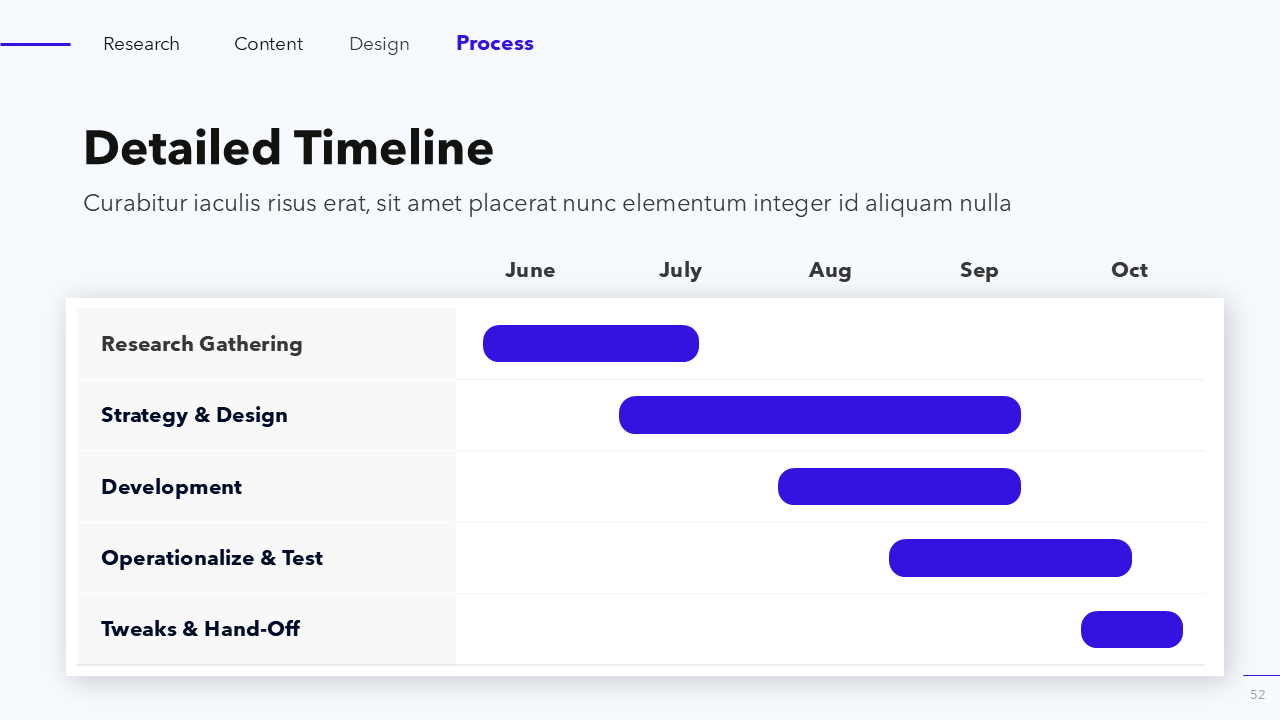Select the Strategy & Design Gantt bar
This screenshot has height=720, width=1280.
click(x=820, y=415)
